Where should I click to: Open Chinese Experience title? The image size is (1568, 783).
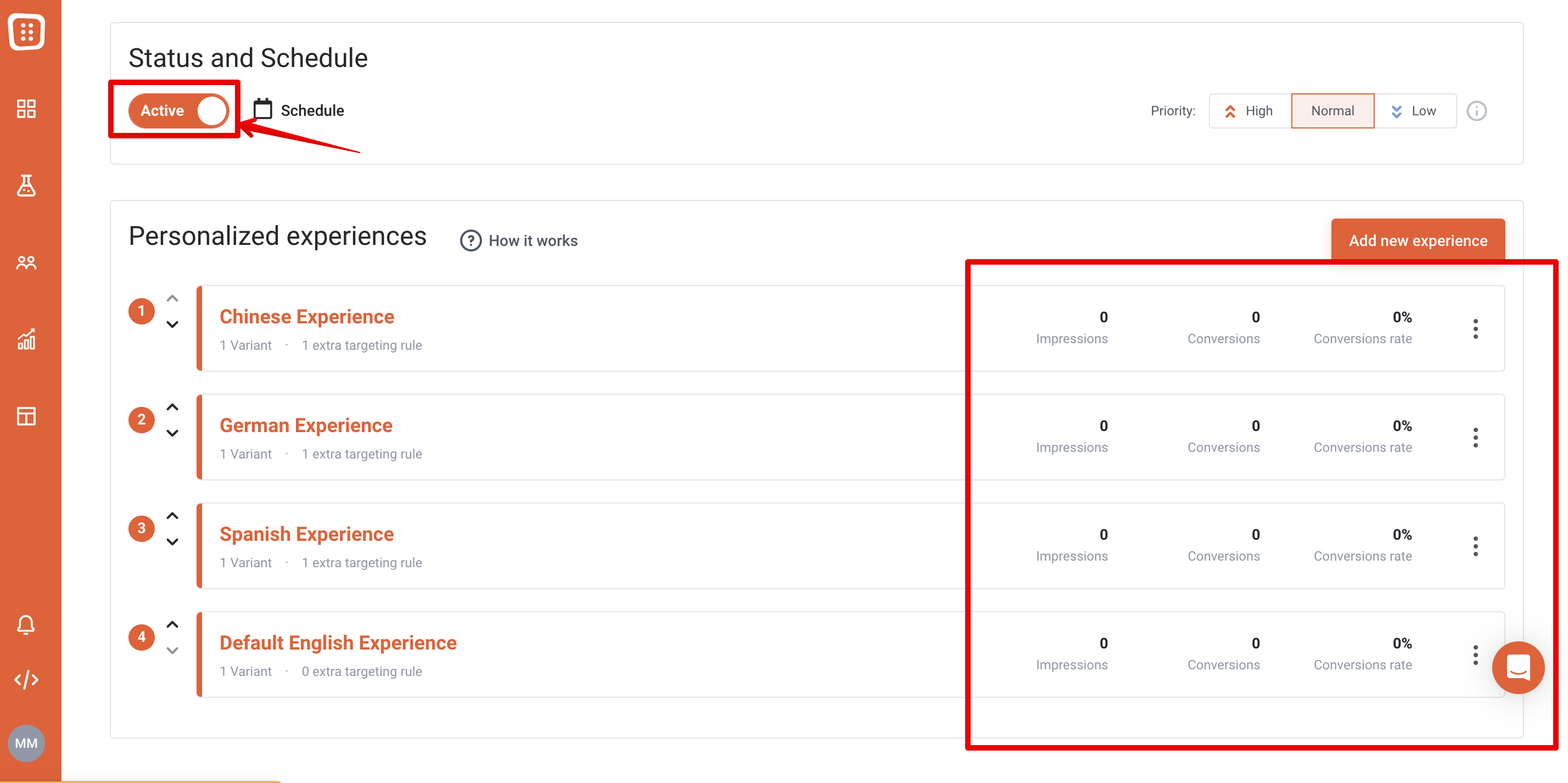point(307,317)
